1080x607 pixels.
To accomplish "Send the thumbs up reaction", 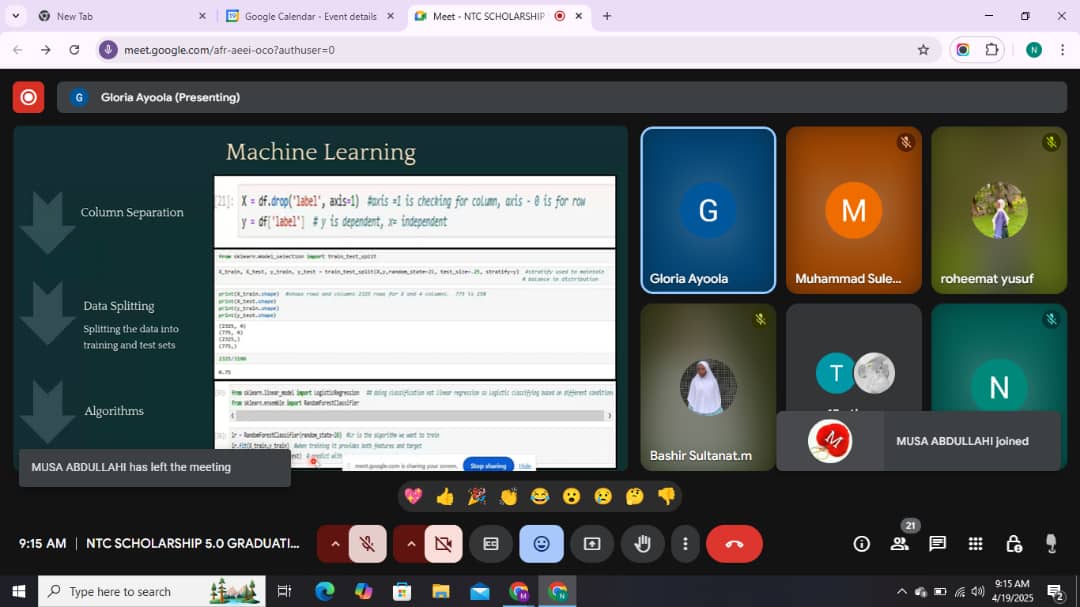I will click(x=445, y=496).
